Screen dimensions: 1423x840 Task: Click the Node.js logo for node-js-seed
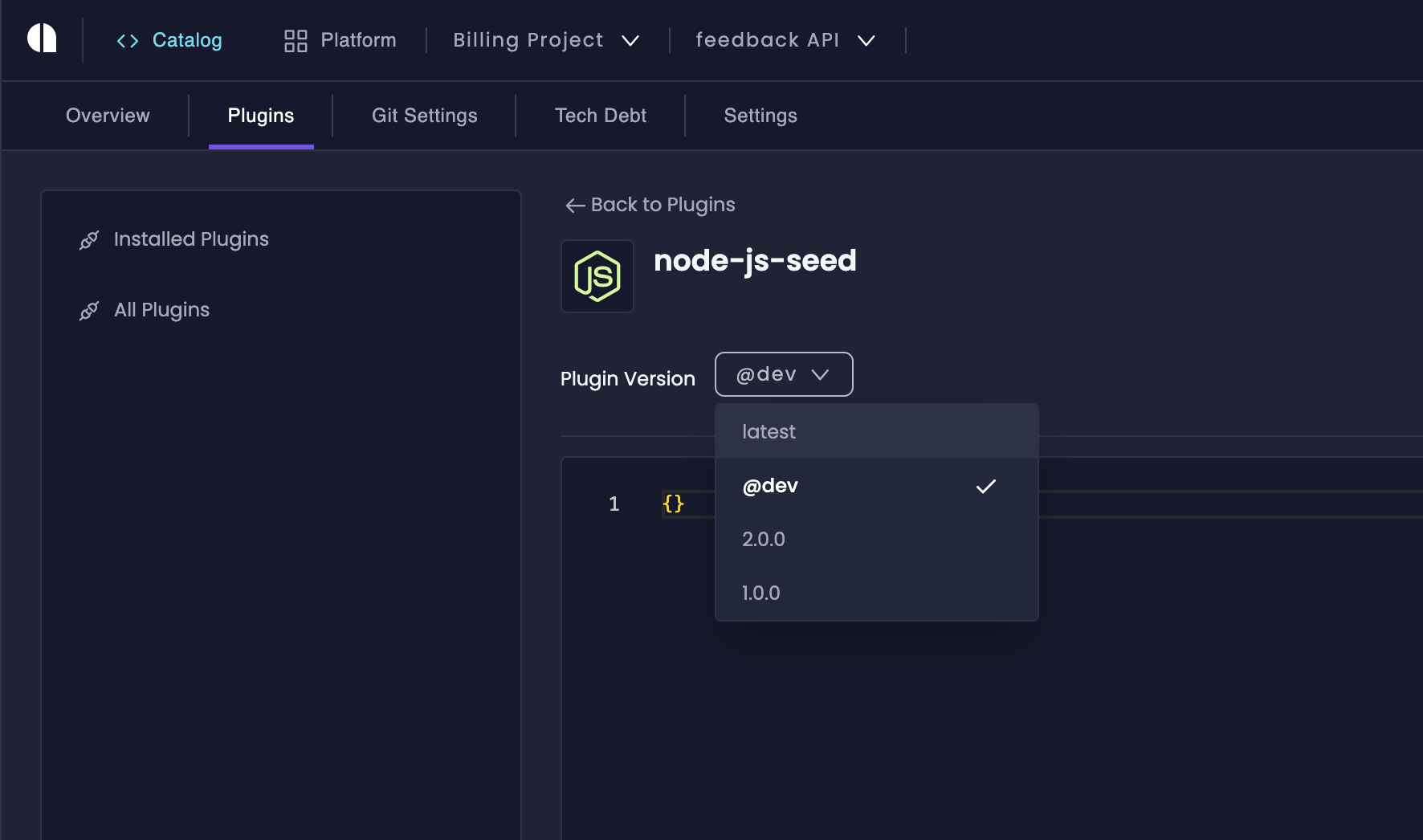point(597,276)
